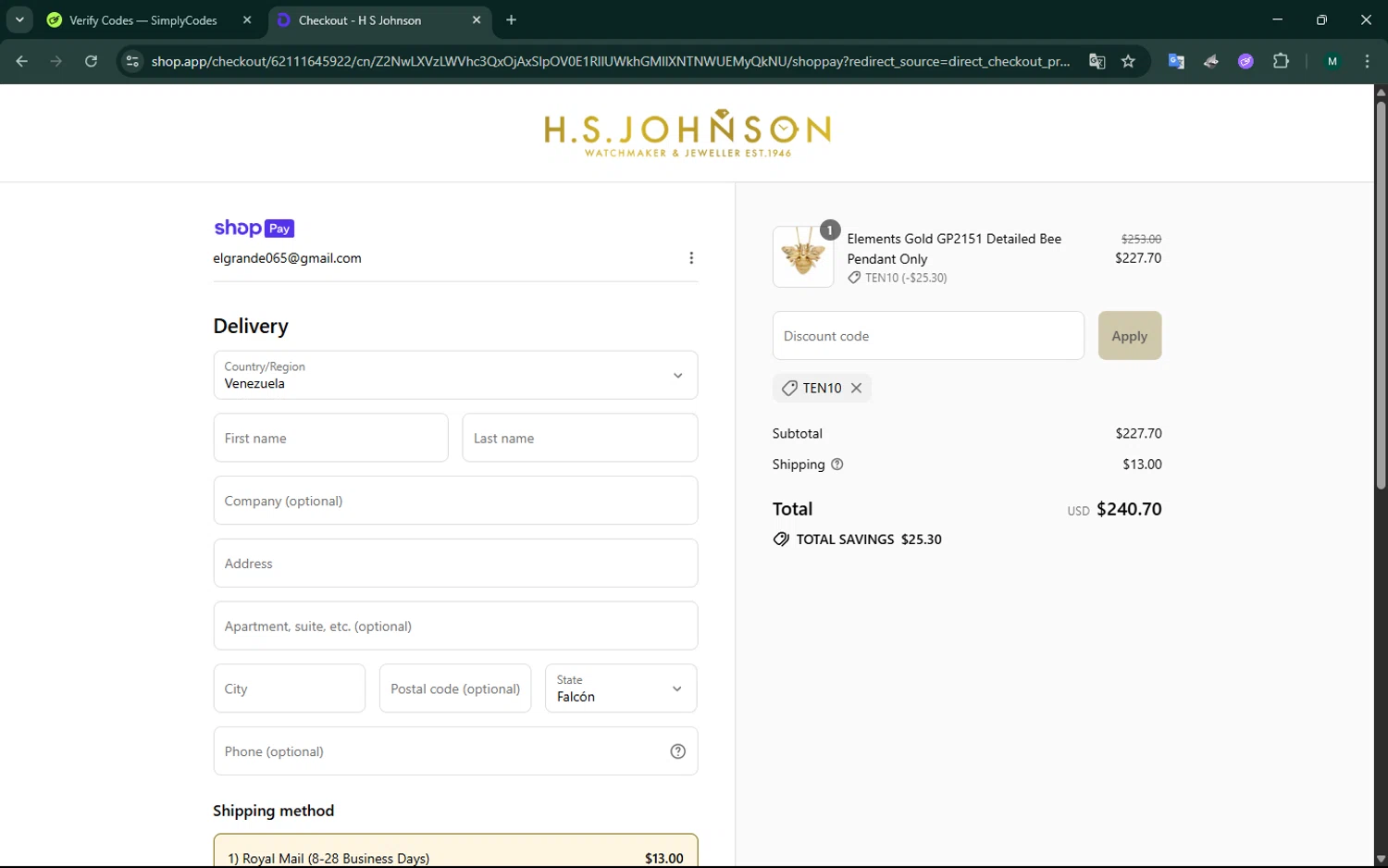Screen dimensions: 1388x868
Task: Switch to the Verify Codes — SimplyCodes tab
Action: pos(143,20)
